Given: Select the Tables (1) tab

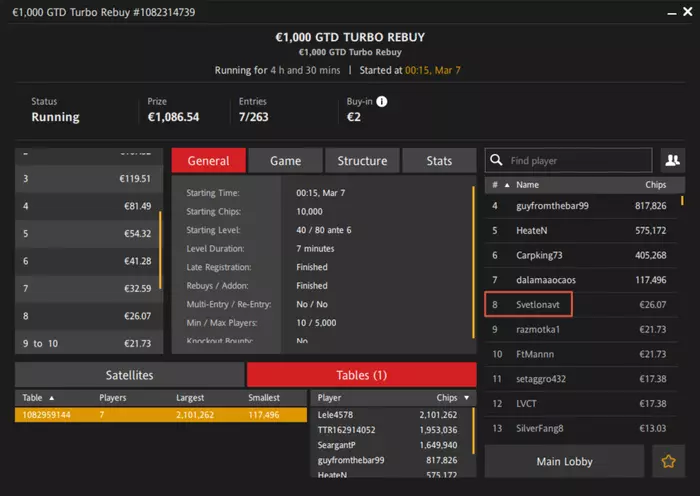Looking at the screenshot, I should coord(362,375).
